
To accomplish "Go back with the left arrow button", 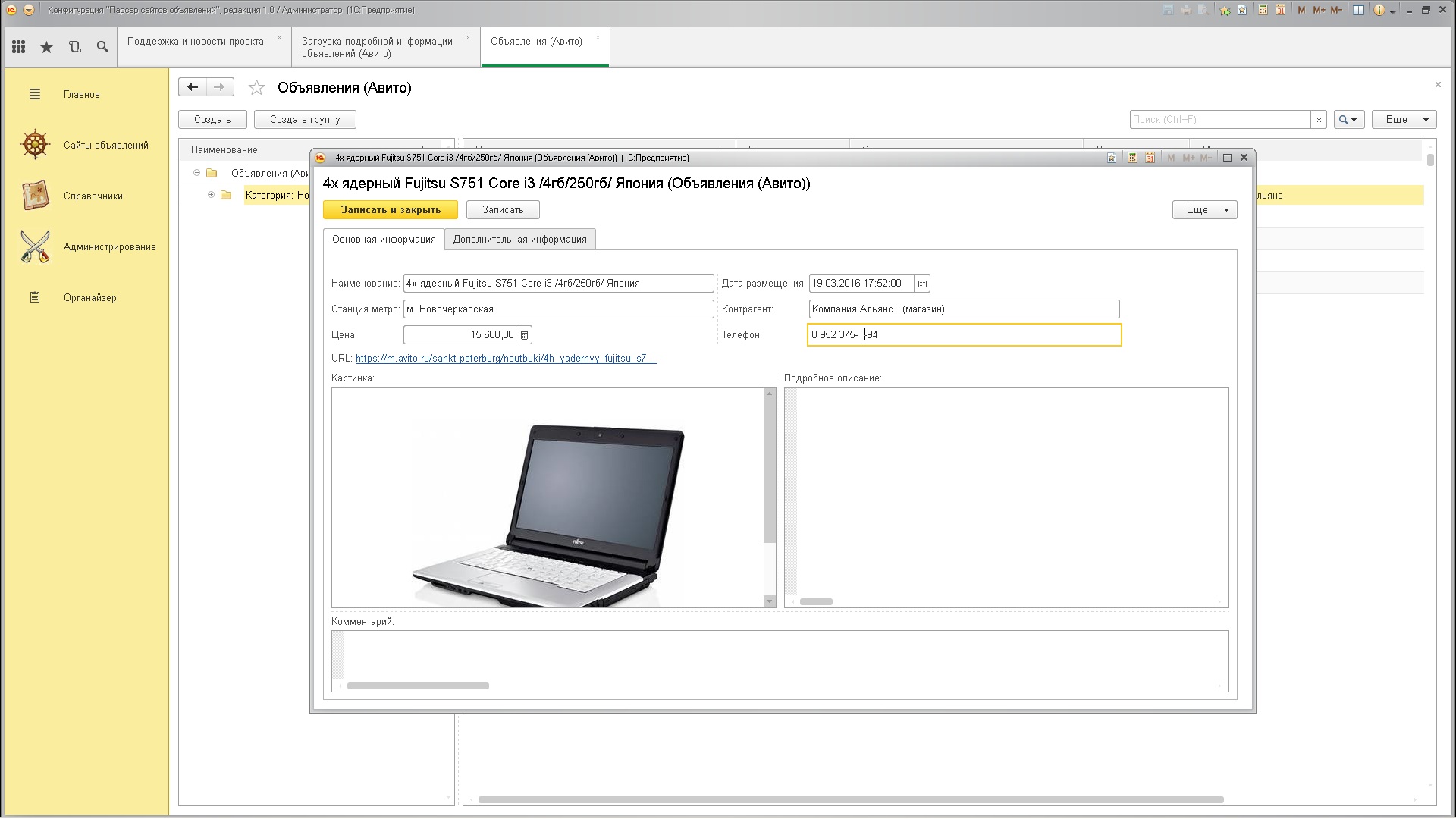I will (193, 87).
